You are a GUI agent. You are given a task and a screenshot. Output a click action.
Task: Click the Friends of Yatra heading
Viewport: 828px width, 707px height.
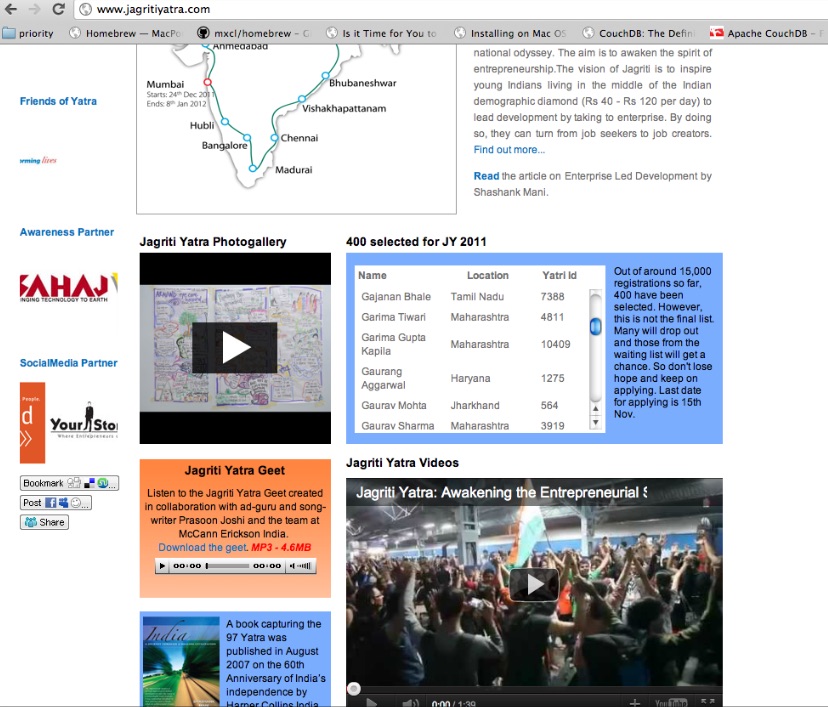click(x=58, y=101)
